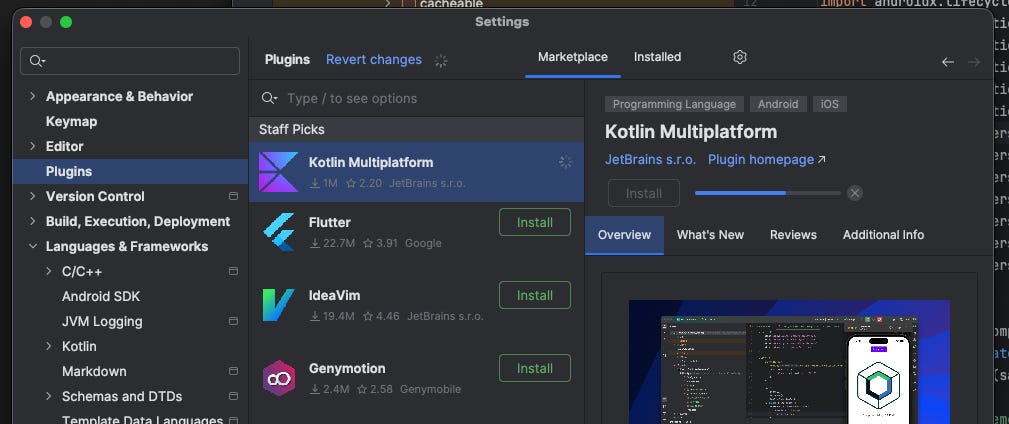The height and width of the screenshot is (424, 1009).
Task: Click the Staff Picks section header
Action: [416, 129]
